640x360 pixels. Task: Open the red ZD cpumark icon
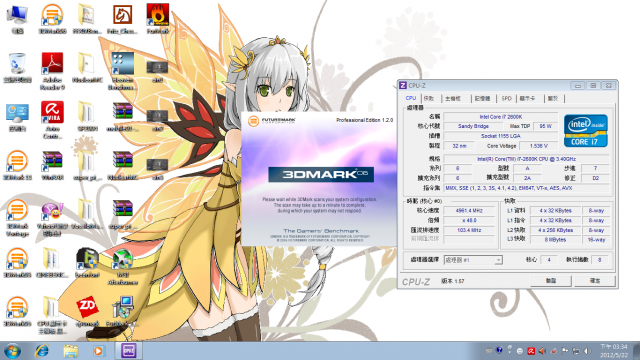(x=87, y=312)
